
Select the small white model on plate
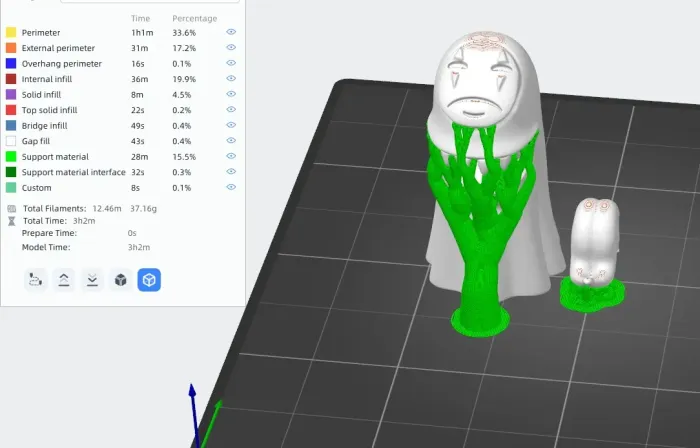pyautogui.click(x=594, y=241)
